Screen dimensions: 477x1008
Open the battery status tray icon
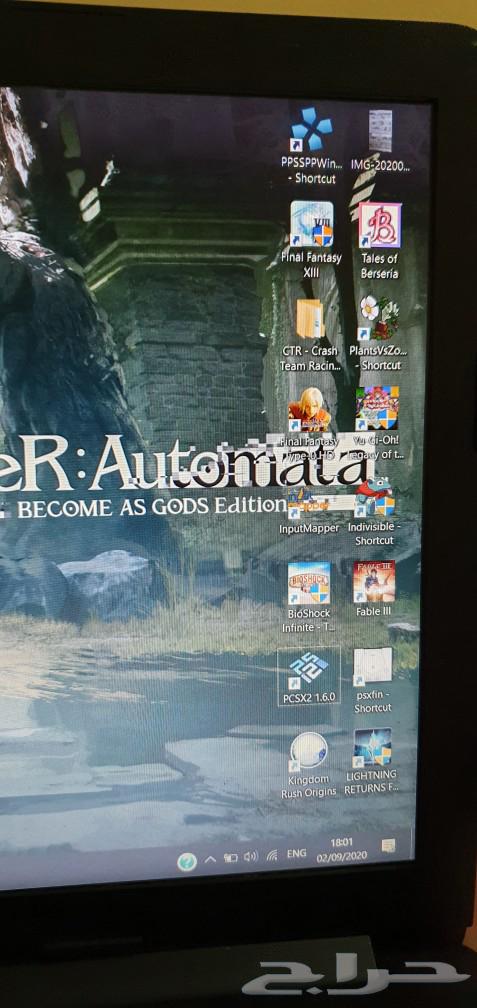tap(230, 858)
